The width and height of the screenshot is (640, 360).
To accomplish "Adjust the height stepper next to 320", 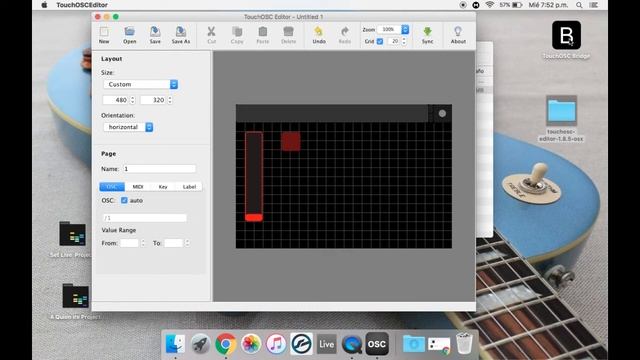I will [170, 100].
